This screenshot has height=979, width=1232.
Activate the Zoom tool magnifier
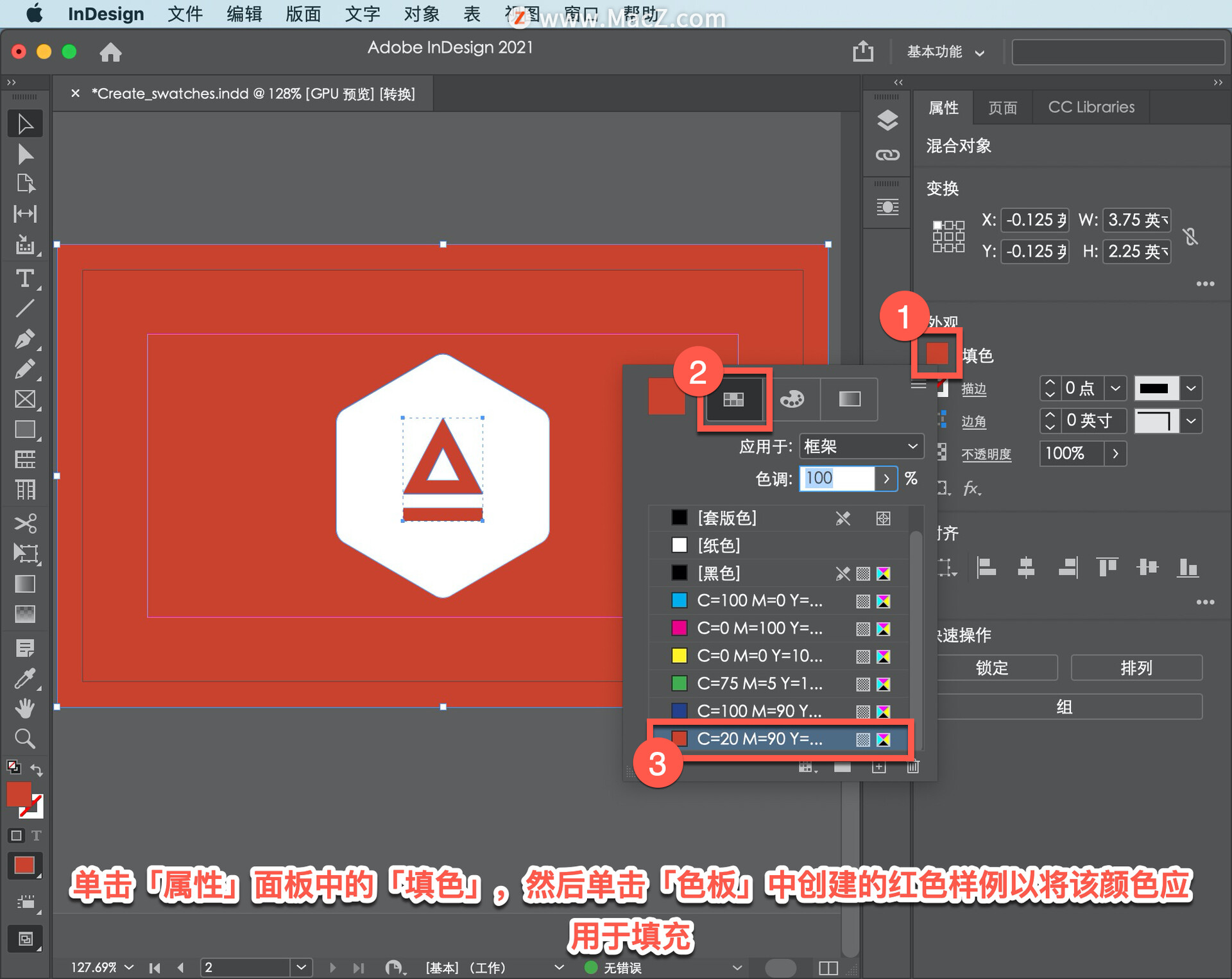(x=25, y=738)
